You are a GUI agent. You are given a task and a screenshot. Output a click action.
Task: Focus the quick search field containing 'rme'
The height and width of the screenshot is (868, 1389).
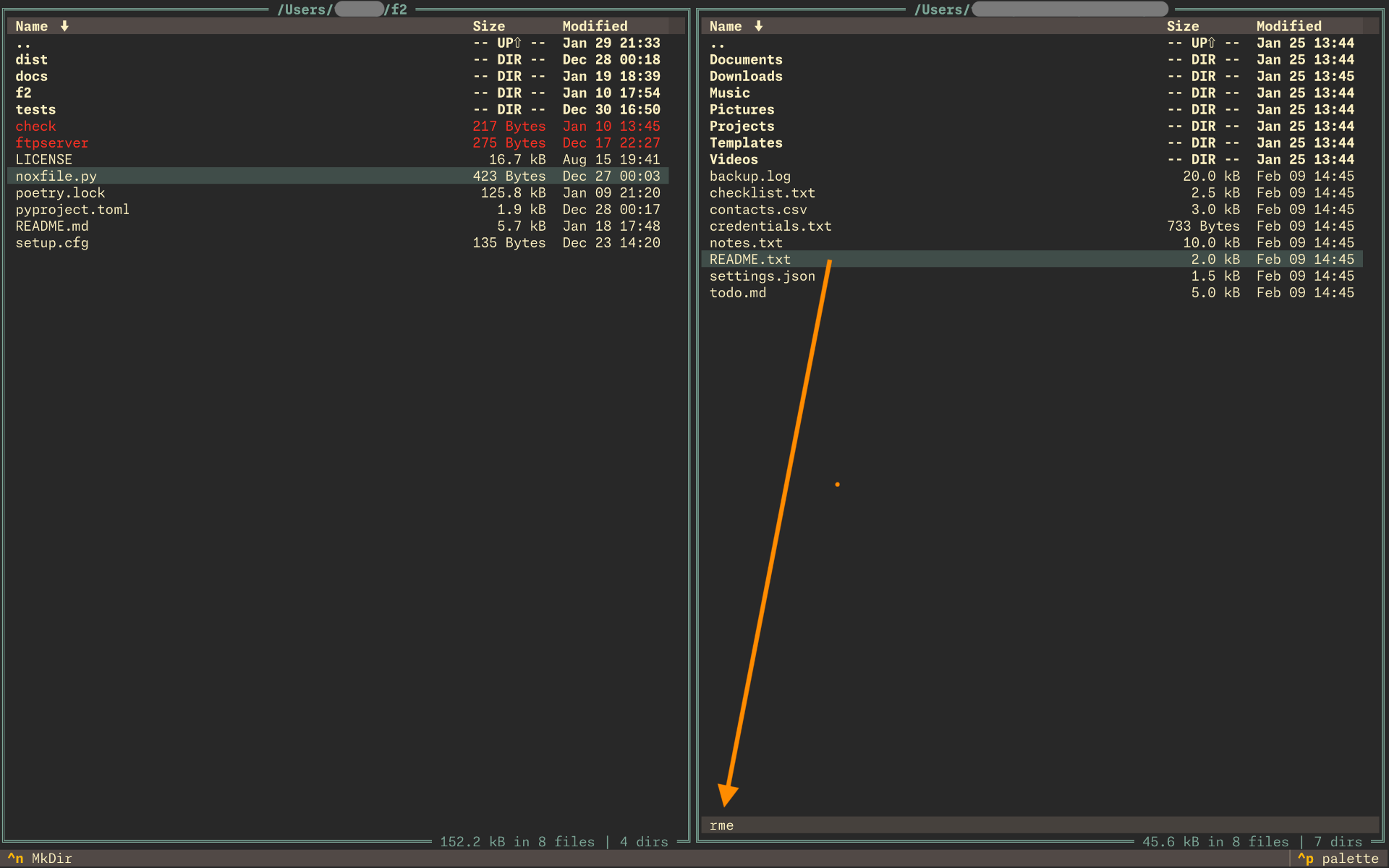[x=1040, y=825]
